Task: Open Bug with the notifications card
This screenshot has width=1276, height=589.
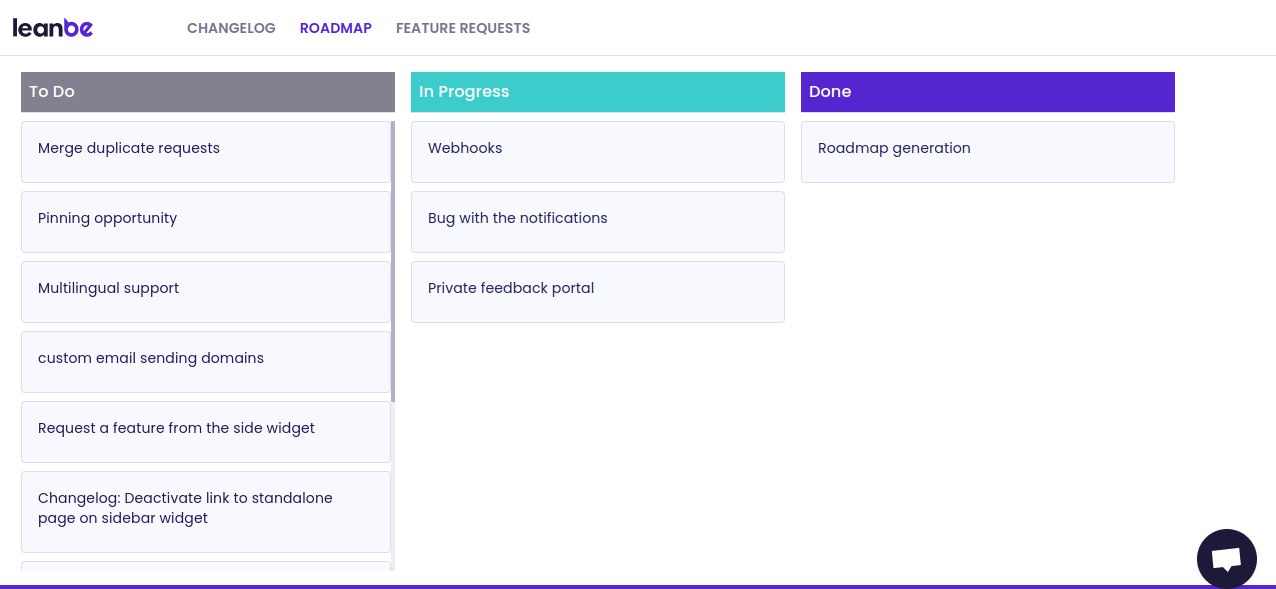Action: (x=598, y=222)
